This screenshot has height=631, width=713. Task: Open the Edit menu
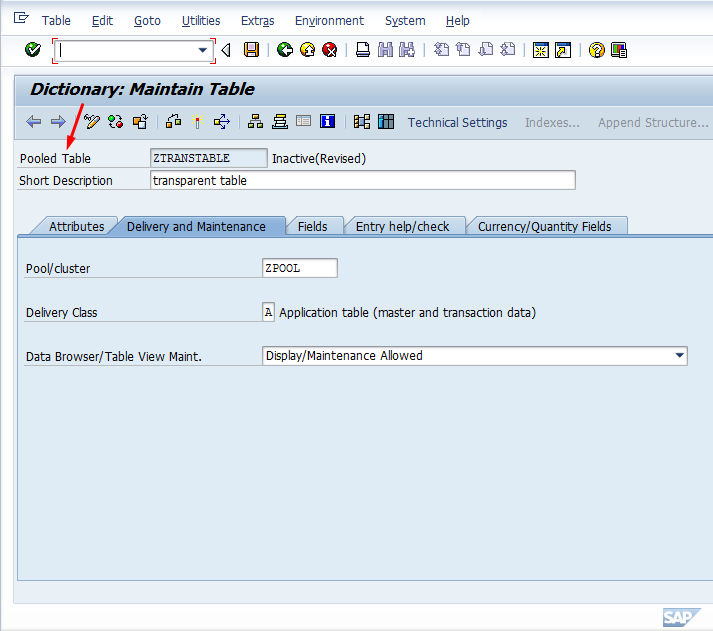click(x=102, y=20)
